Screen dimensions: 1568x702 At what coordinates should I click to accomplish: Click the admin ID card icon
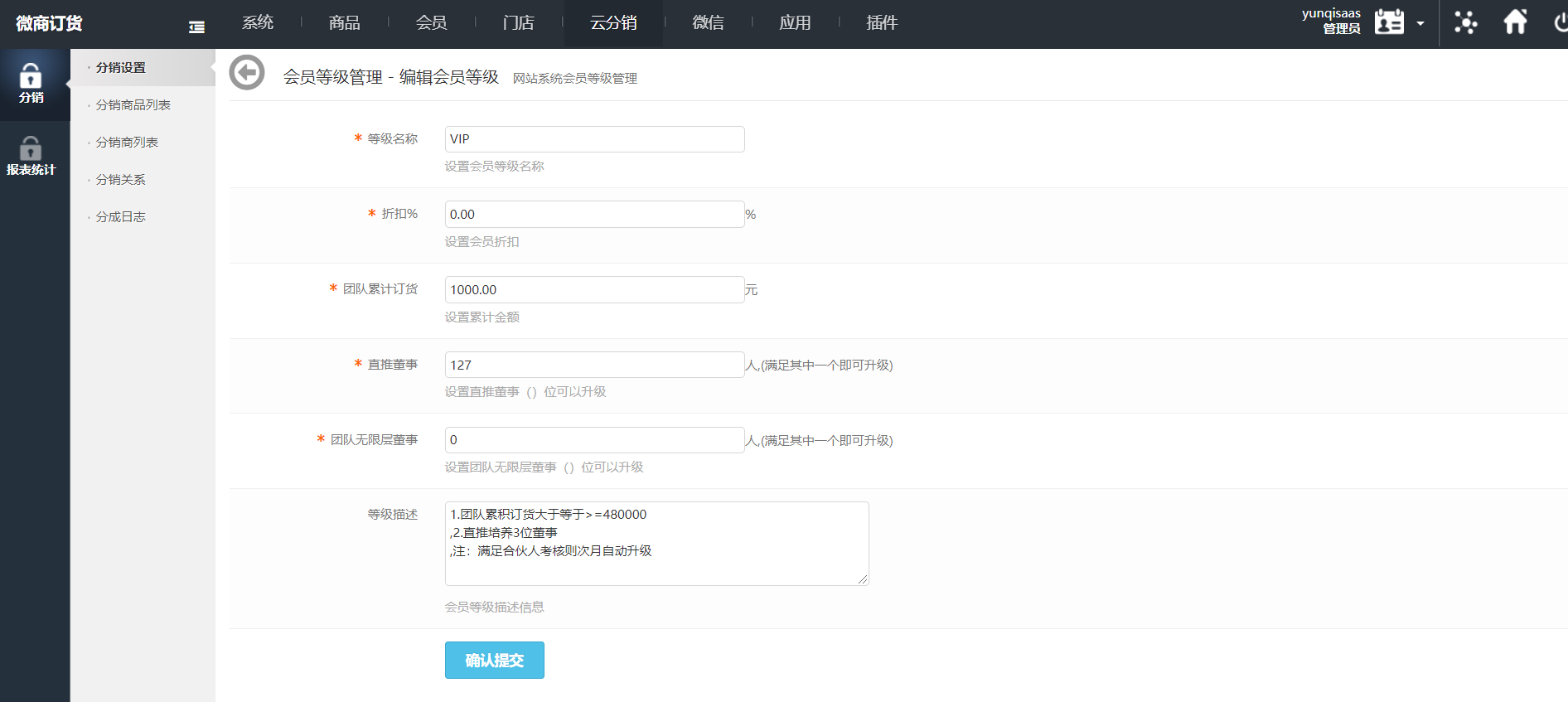pos(1389,22)
